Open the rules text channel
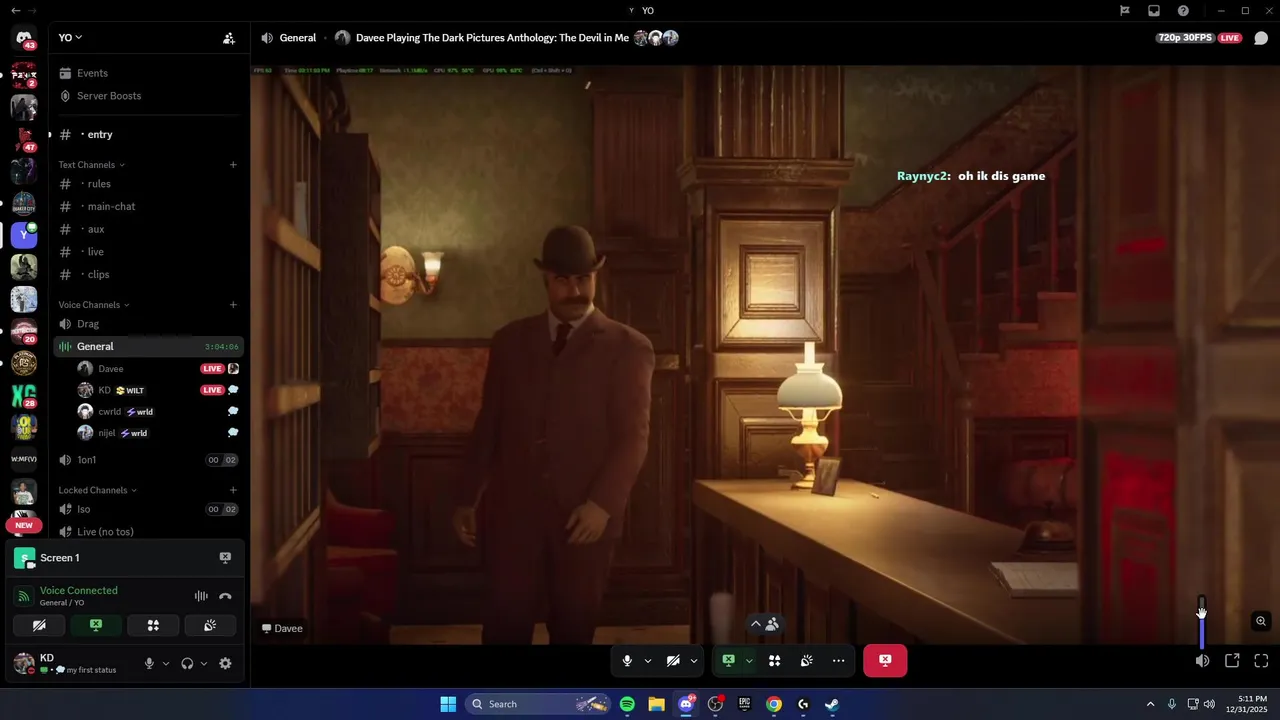This screenshot has height=720, width=1280. (148, 184)
